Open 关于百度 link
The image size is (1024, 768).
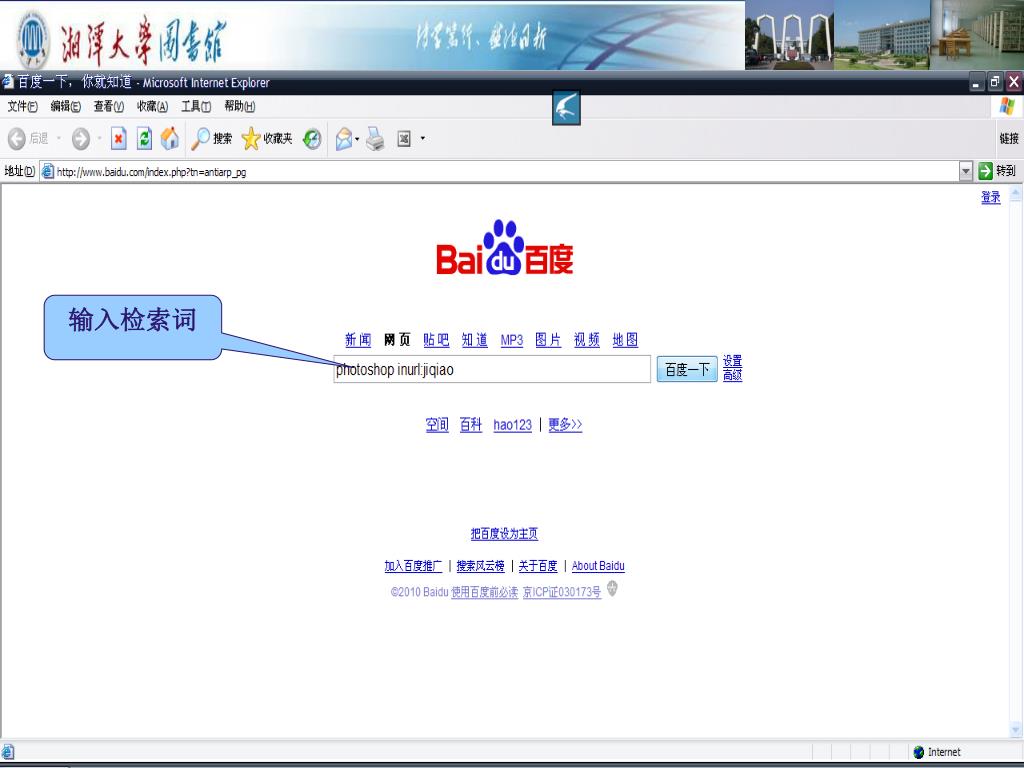click(538, 566)
